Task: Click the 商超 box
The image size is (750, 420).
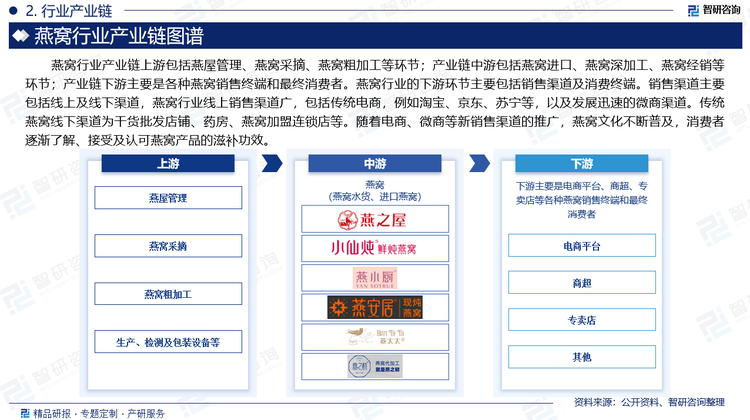Action: [582, 283]
